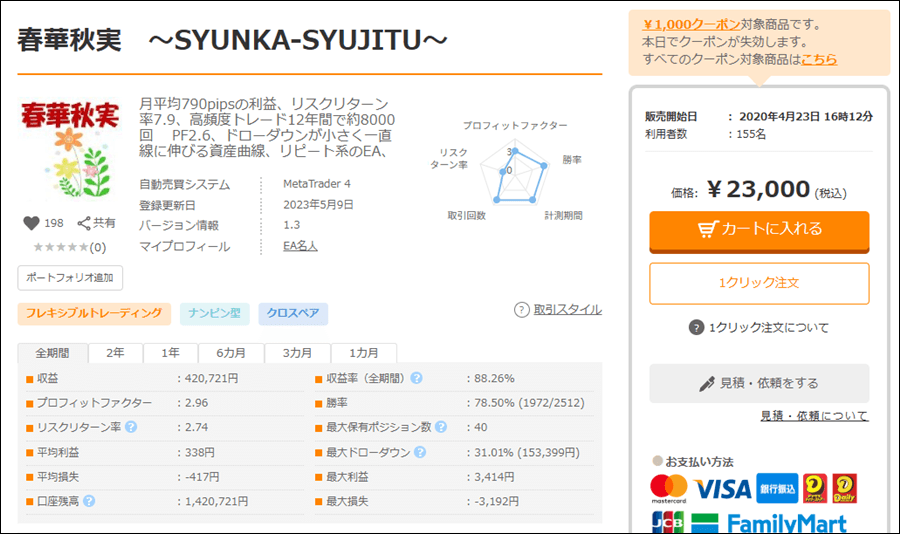Add to portfolio with ポートフォリオ追加

70,278
